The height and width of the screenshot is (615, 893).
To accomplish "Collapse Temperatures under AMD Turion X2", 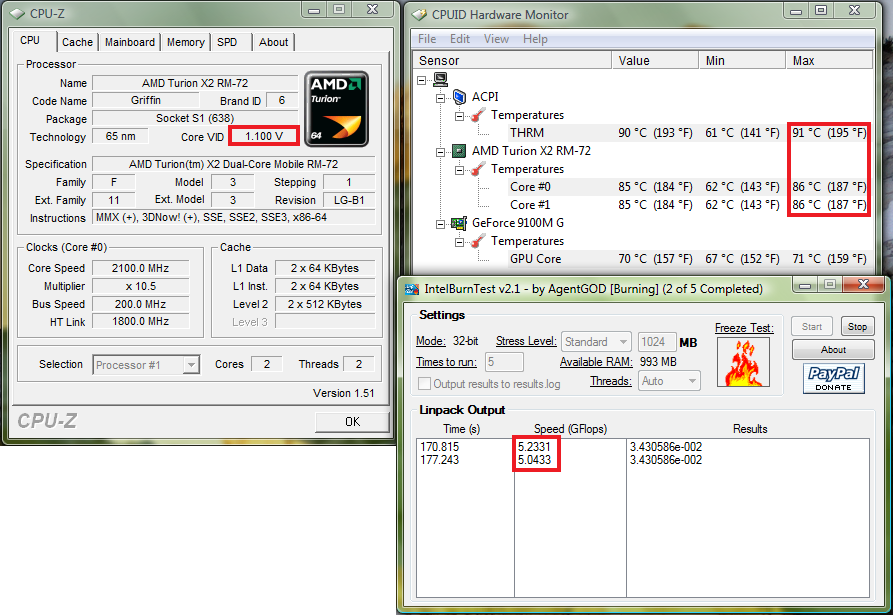I will point(459,170).
